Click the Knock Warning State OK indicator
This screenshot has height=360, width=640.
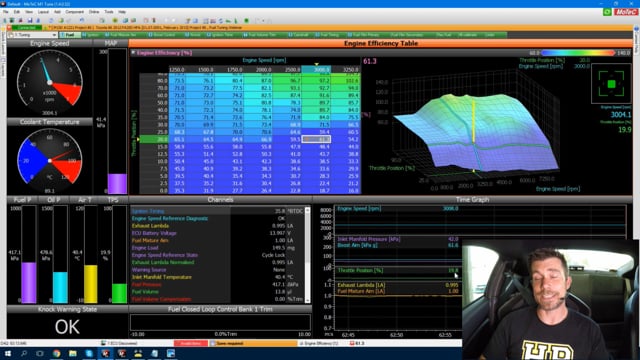point(67,327)
